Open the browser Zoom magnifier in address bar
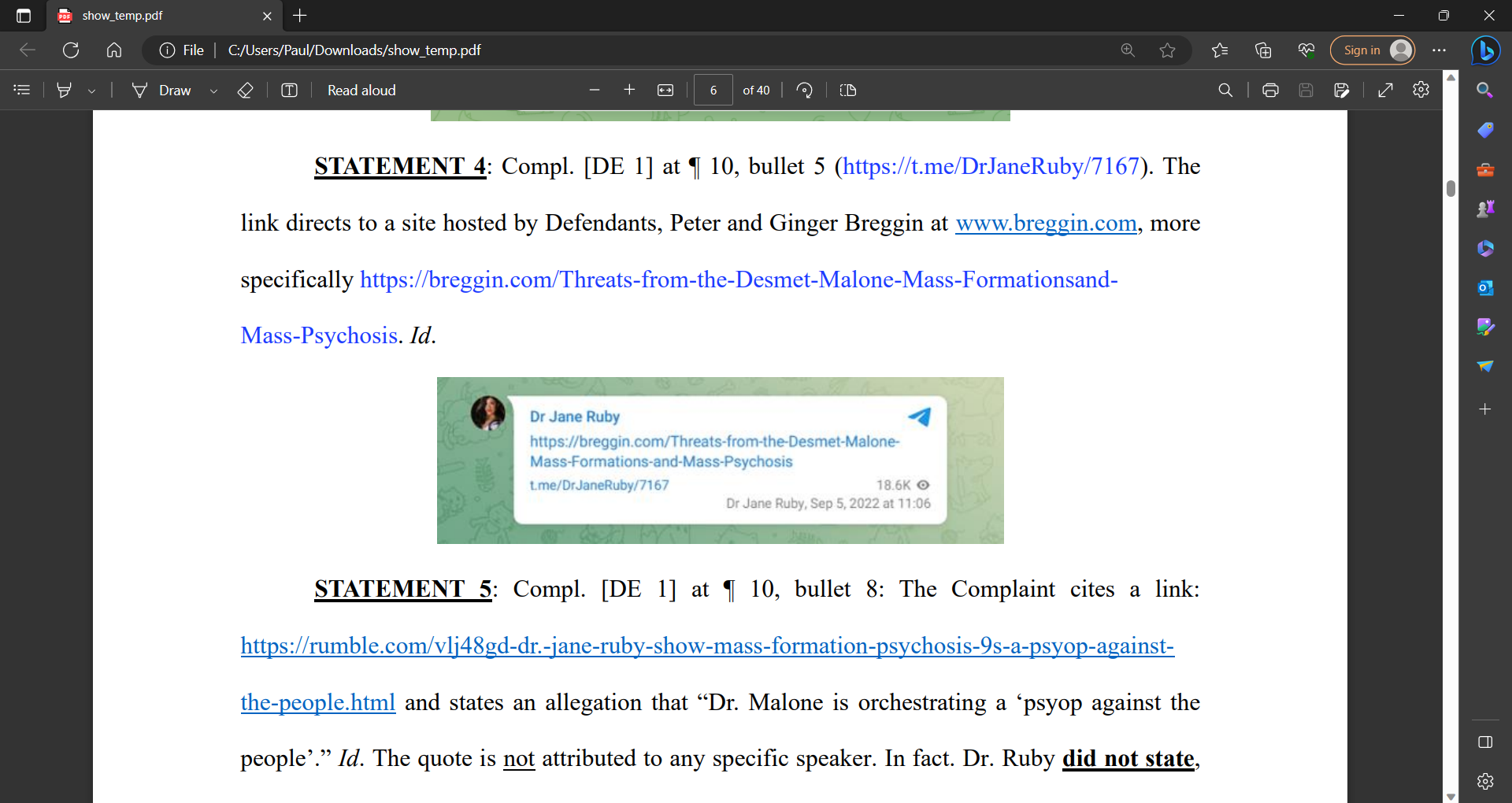Screen dimensions: 1512x803 (1128, 50)
